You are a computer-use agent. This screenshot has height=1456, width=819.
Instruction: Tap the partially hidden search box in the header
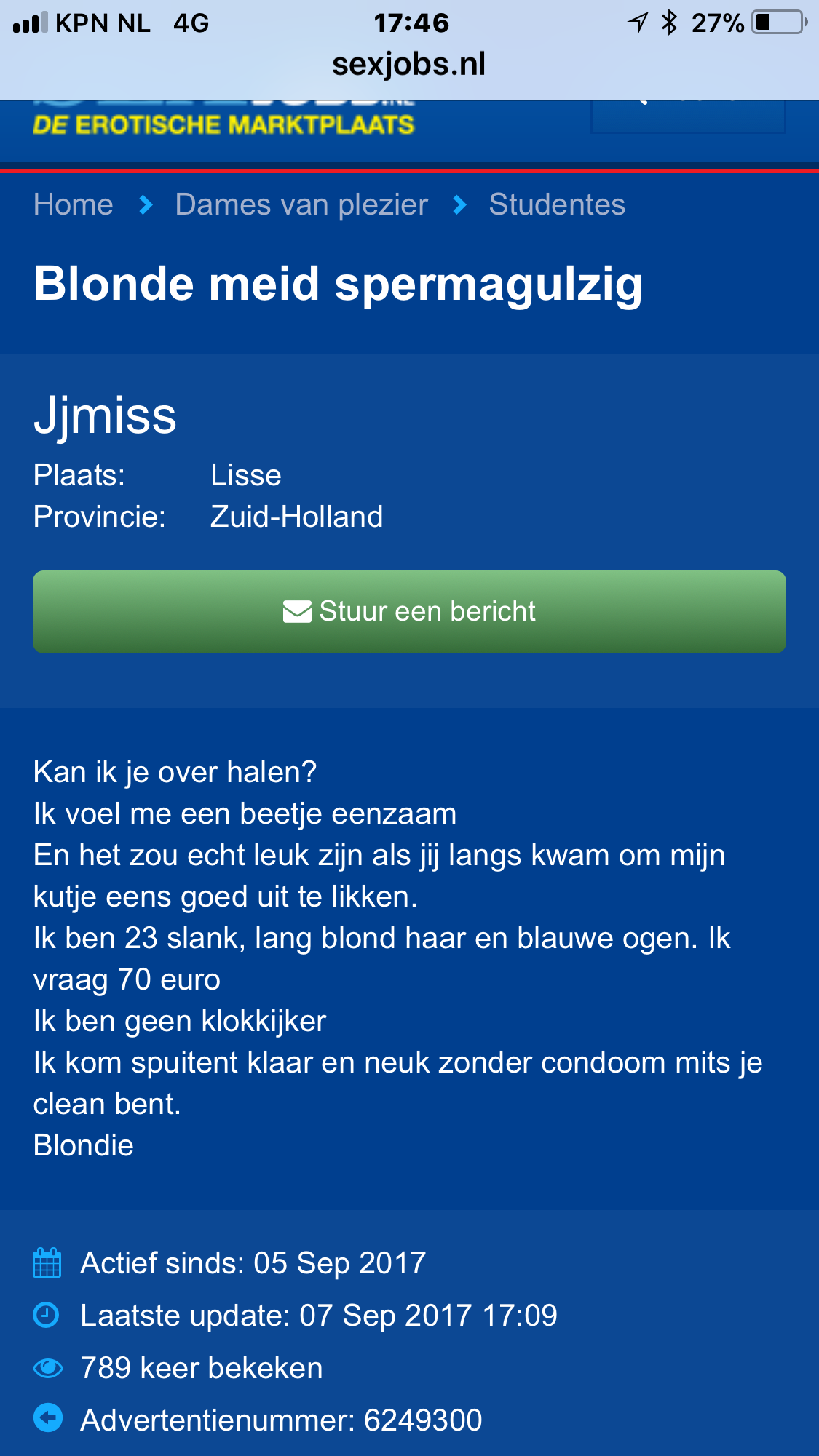[x=688, y=116]
